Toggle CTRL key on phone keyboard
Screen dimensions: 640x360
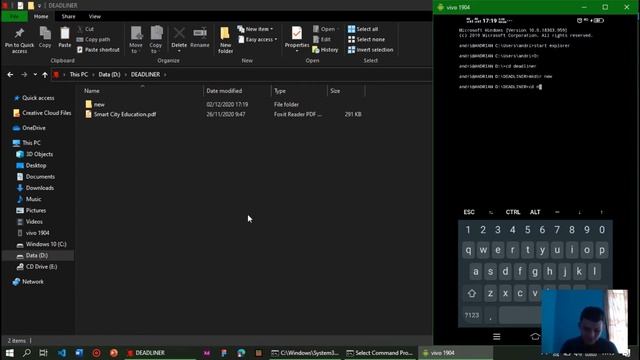513,212
